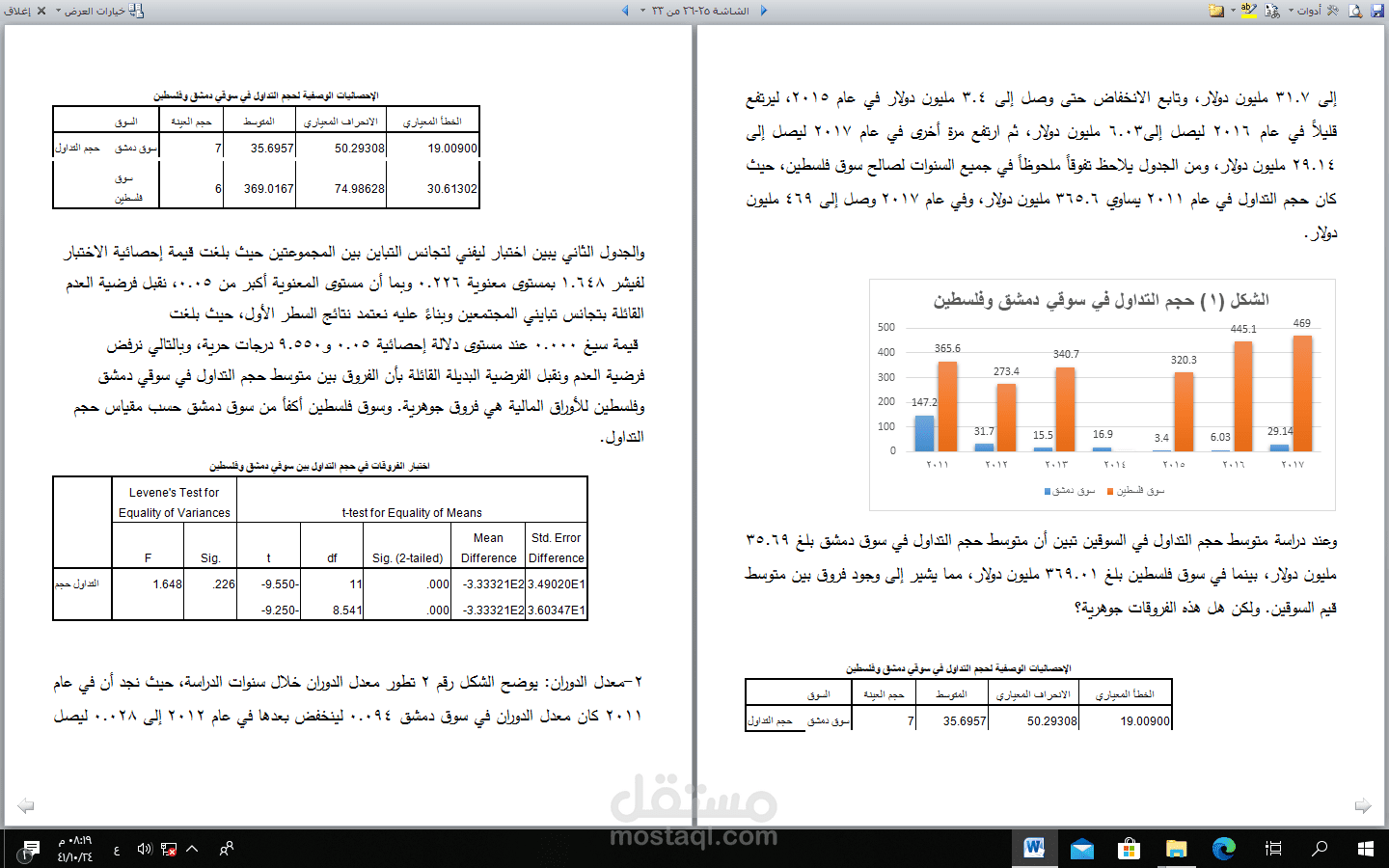Click the mean value 369.0167 cell
Image resolution: width=1389 pixels, height=868 pixels.
(269, 189)
